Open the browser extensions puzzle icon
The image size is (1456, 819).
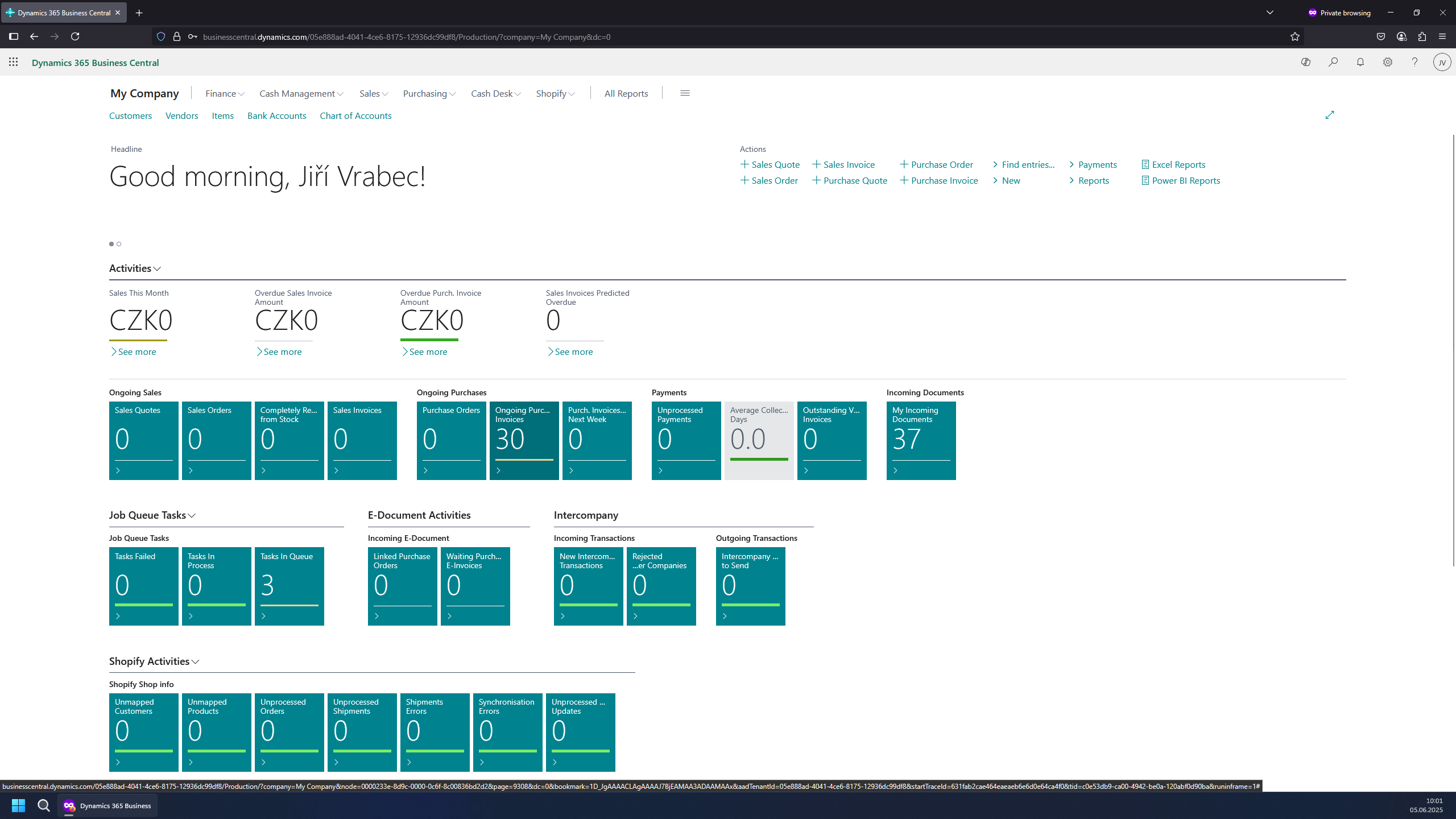pos(1422,36)
